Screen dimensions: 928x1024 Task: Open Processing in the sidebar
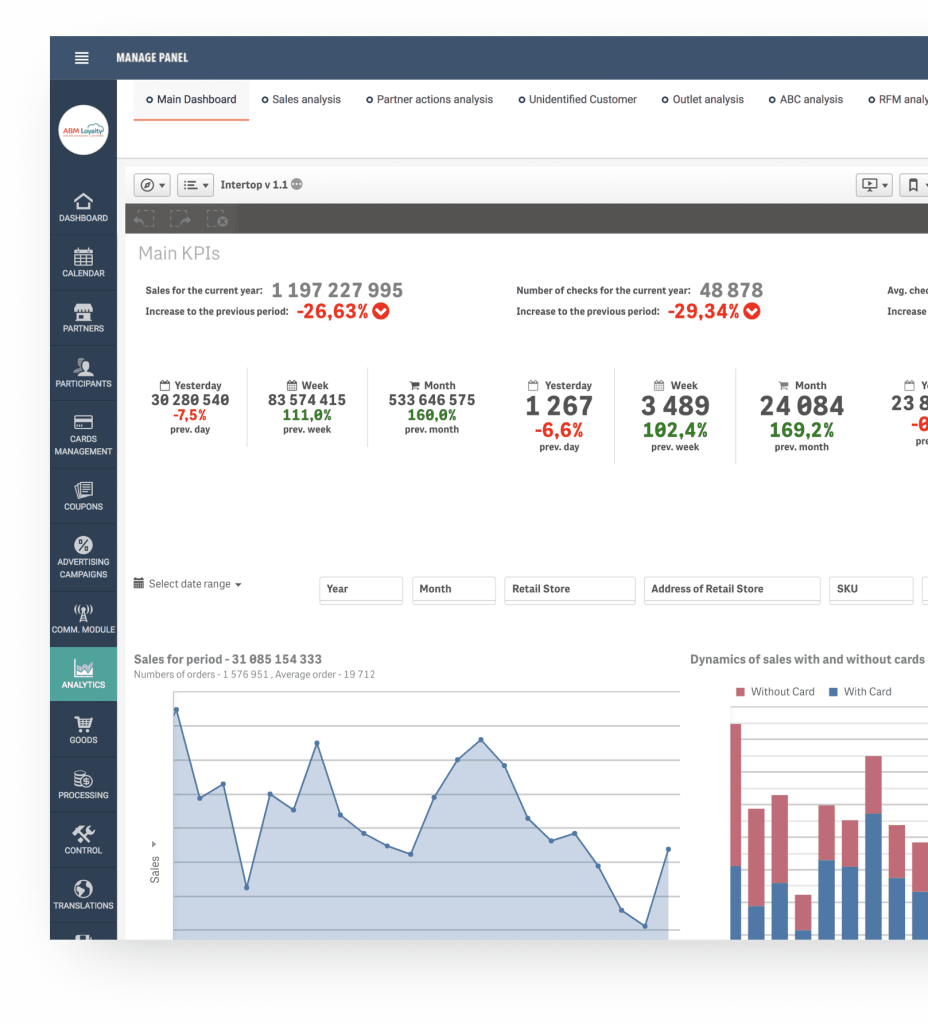[83, 784]
